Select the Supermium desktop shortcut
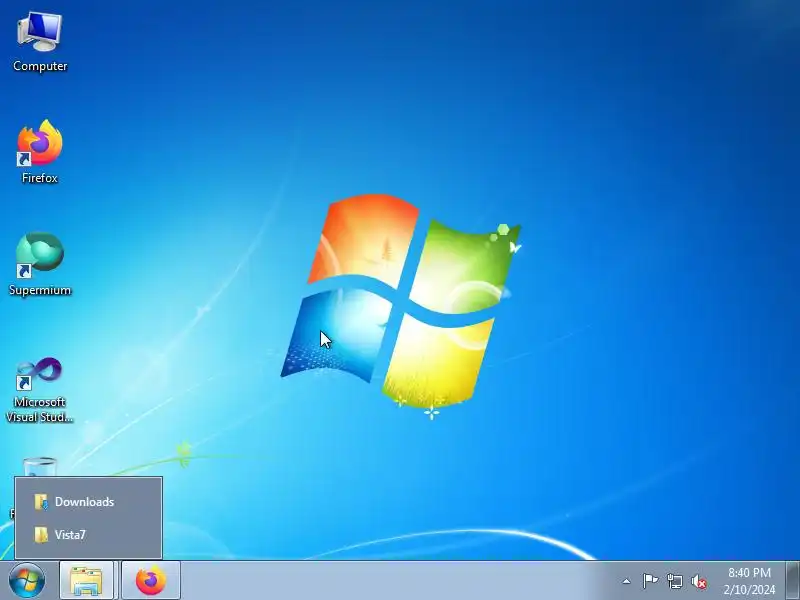800x600 pixels. click(x=40, y=264)
